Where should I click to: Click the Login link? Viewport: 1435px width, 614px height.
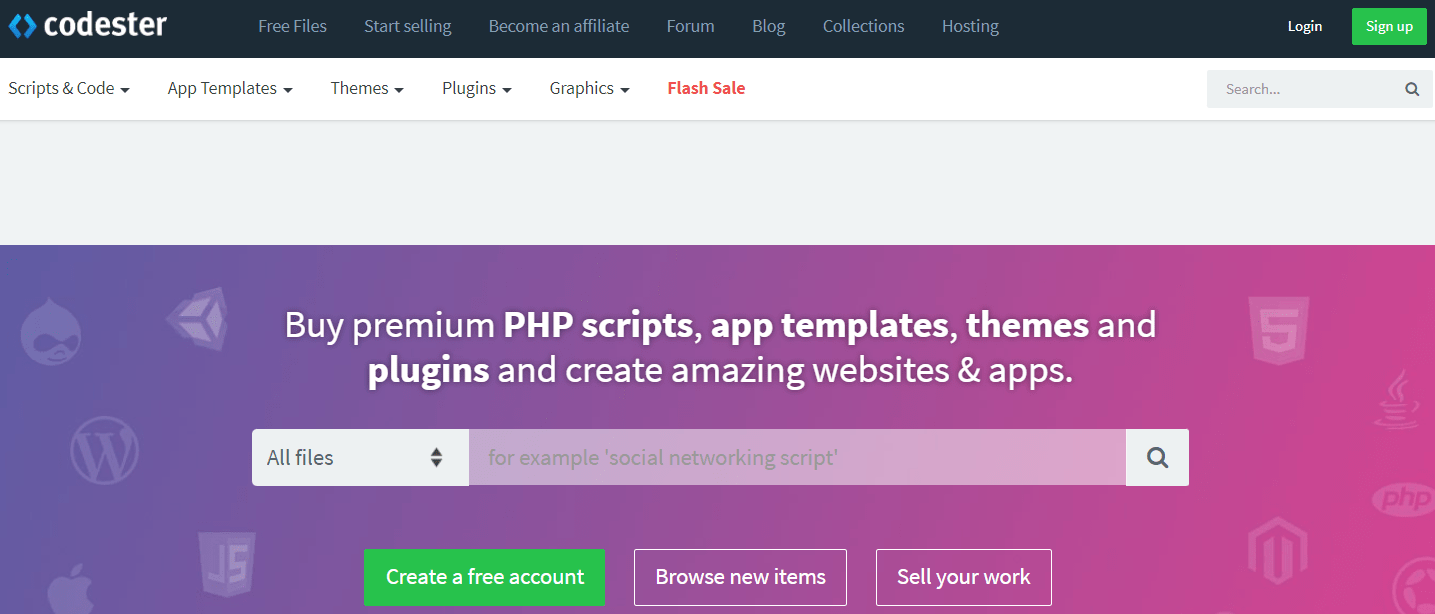point(1305,26)
